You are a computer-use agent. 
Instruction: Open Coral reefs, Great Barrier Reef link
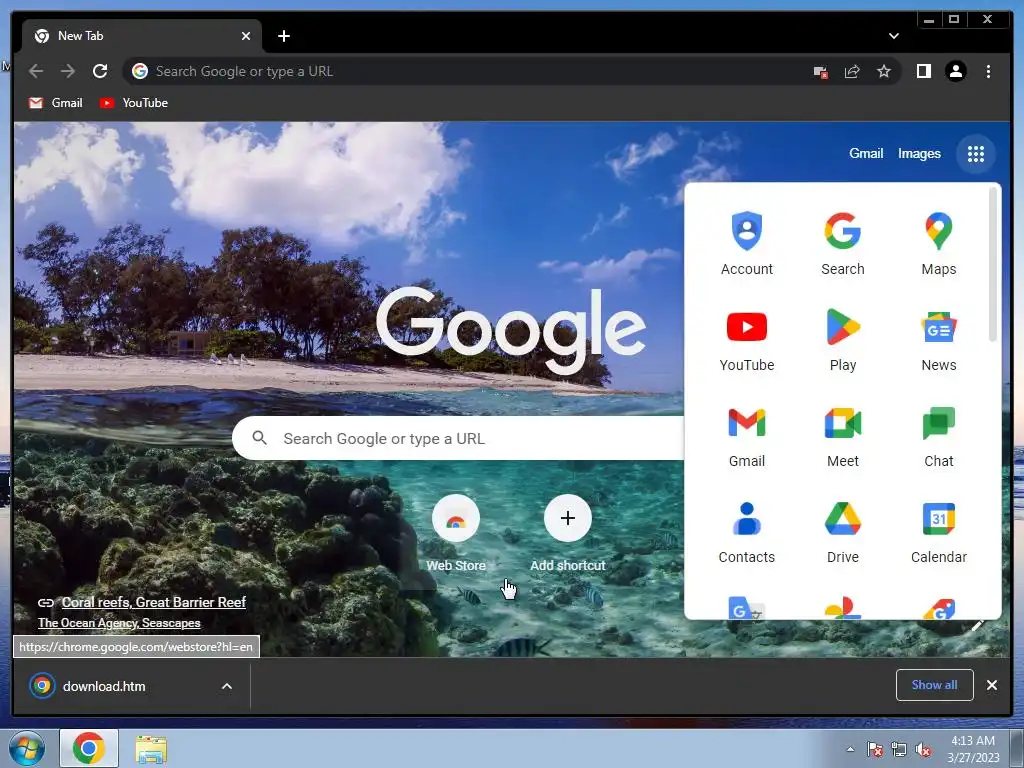tap(153, 602)
